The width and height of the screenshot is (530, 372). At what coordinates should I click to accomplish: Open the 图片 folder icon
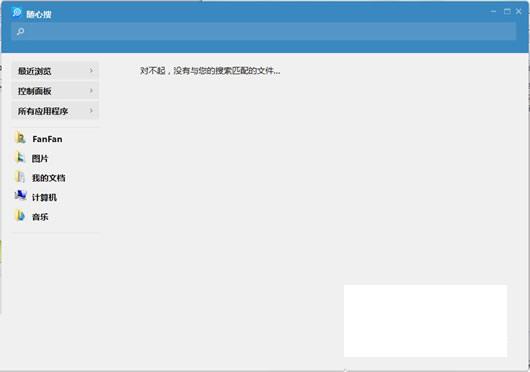(x=21, y=157)
